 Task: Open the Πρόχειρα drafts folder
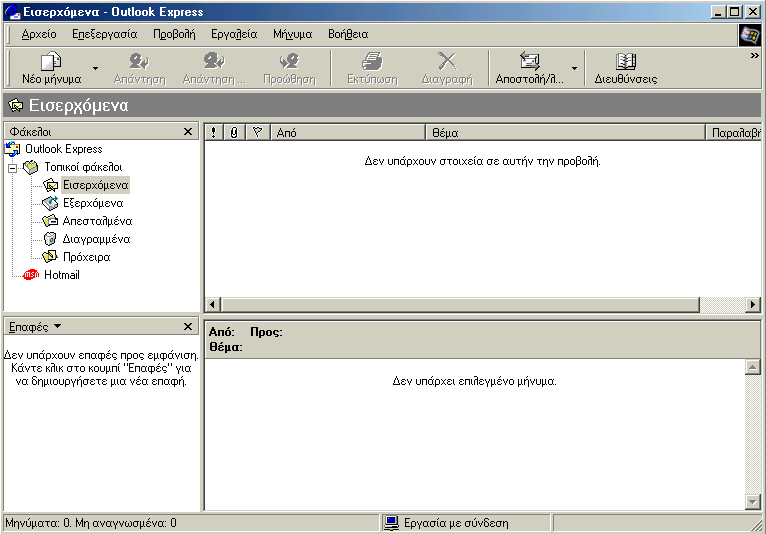click(86, 257)
